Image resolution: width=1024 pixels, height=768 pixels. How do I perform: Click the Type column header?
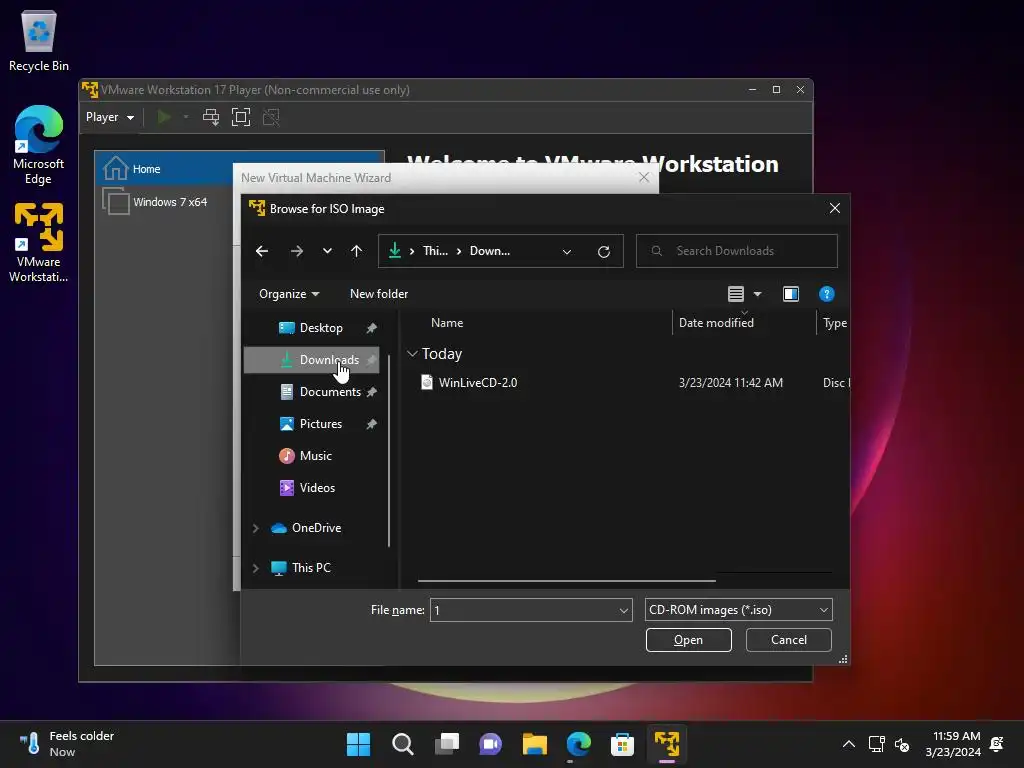(x=835, y=323)
